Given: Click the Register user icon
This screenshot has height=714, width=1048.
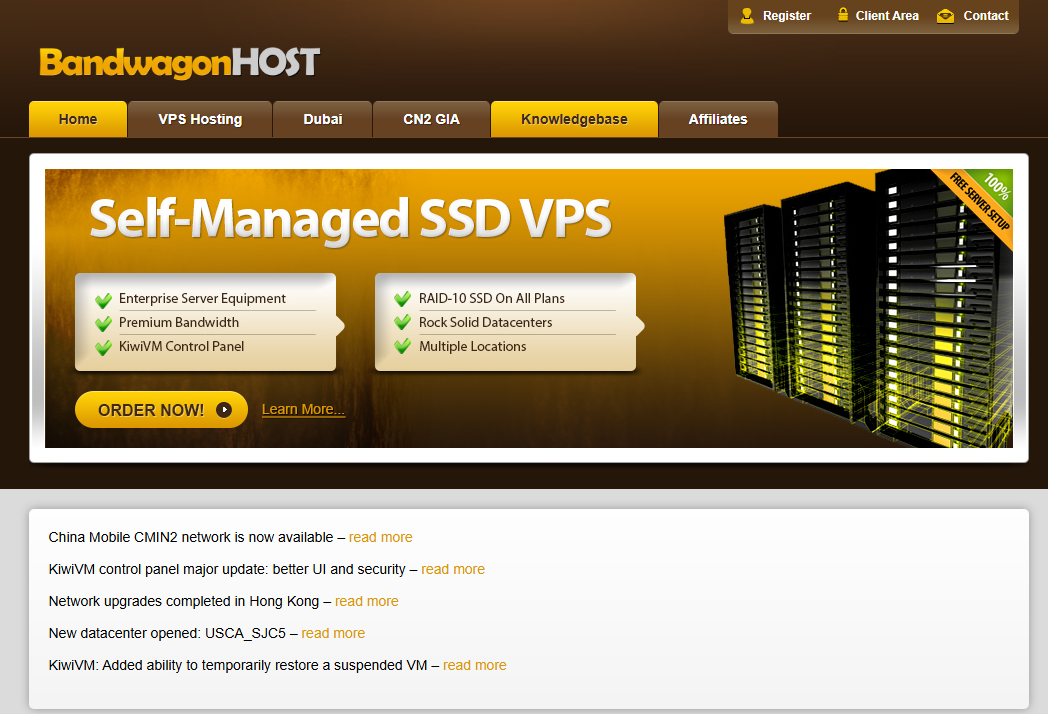Looking at the screenshot, I should [x=747, y=15].
